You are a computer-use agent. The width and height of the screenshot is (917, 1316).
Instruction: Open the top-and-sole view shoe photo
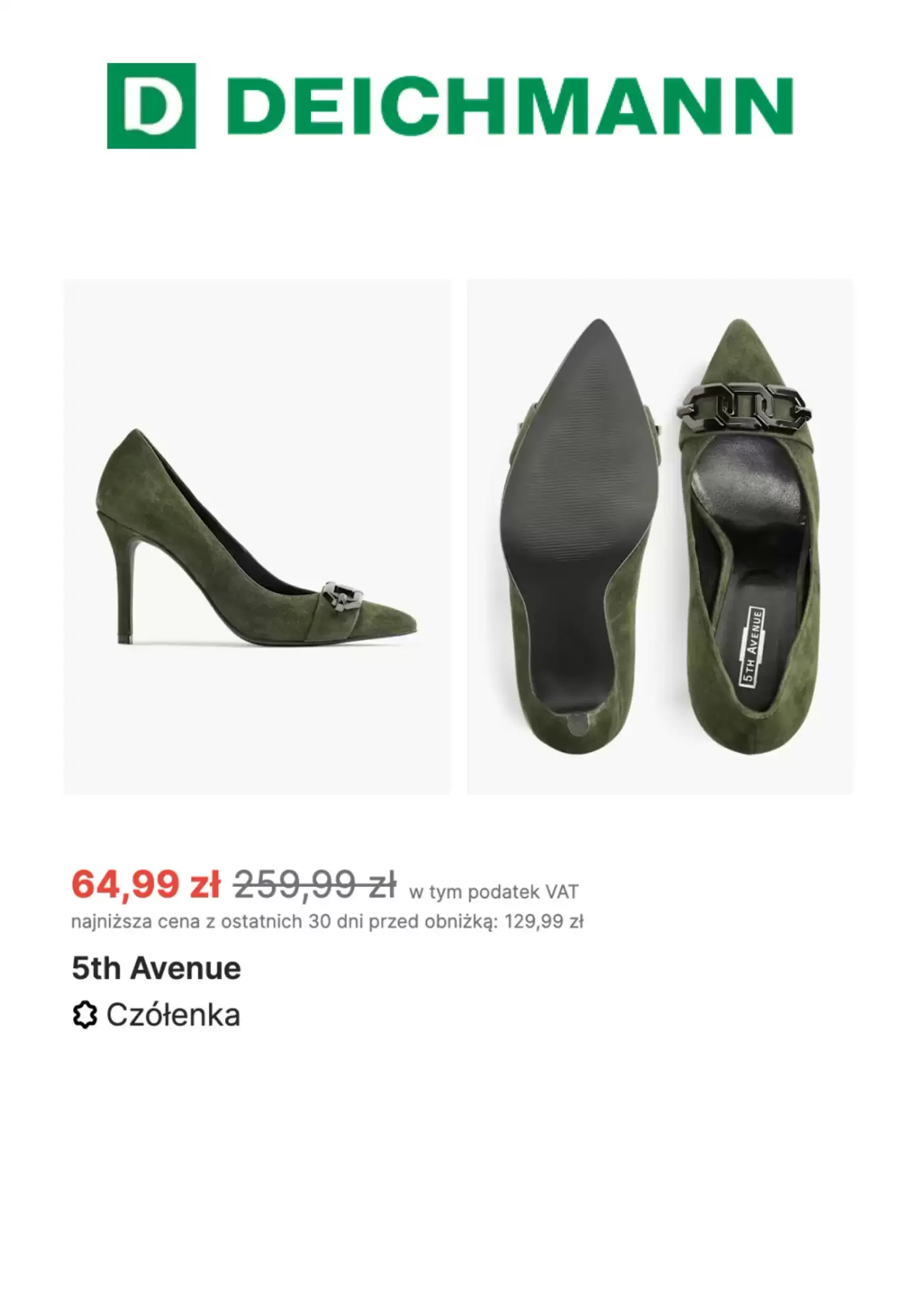click(660, 536)
